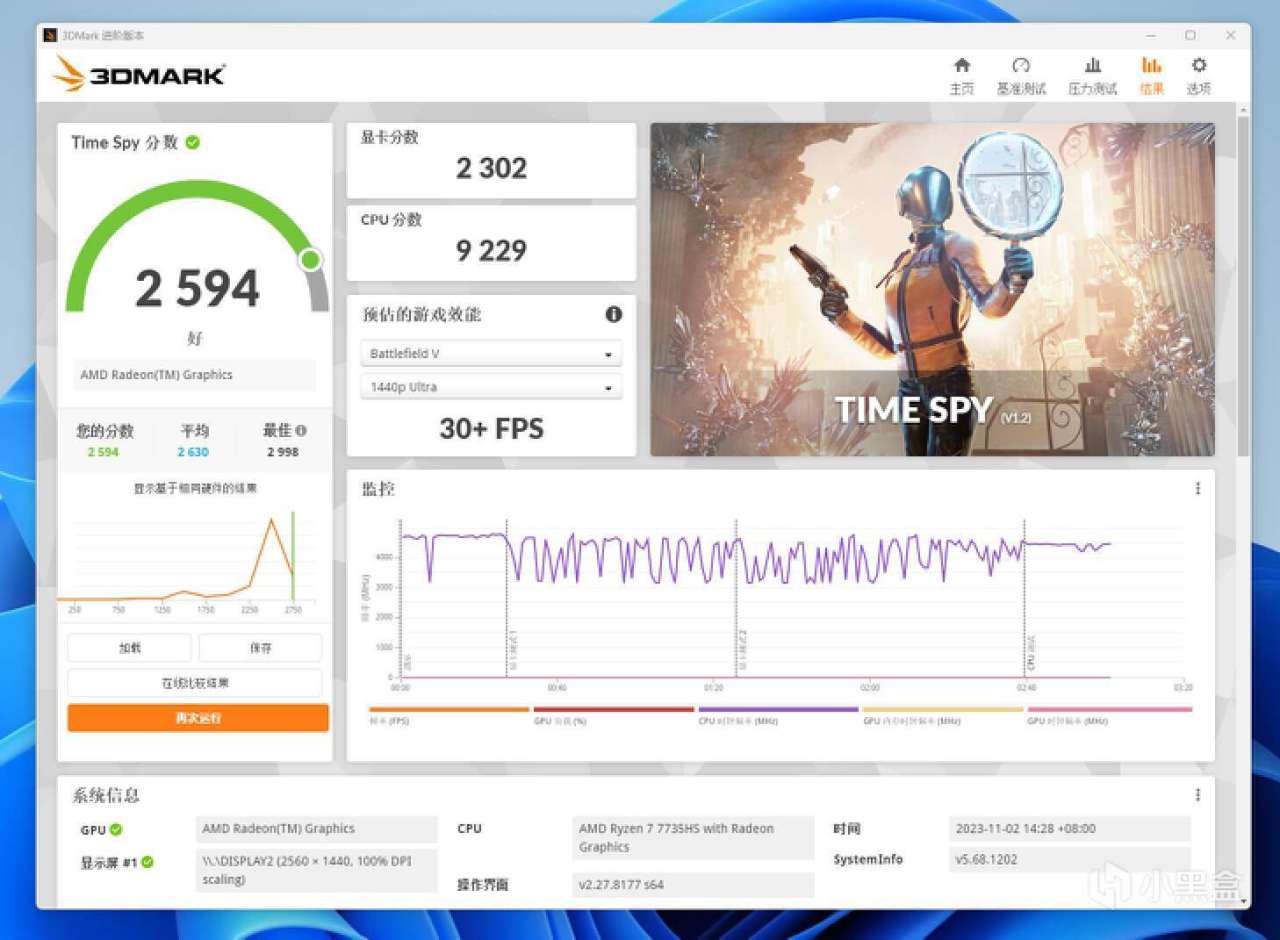The height and width of the screenshot is (940, 1280).
Task: Go to the 压力测试 stress test tab
Action: (x=1092, y=76)
